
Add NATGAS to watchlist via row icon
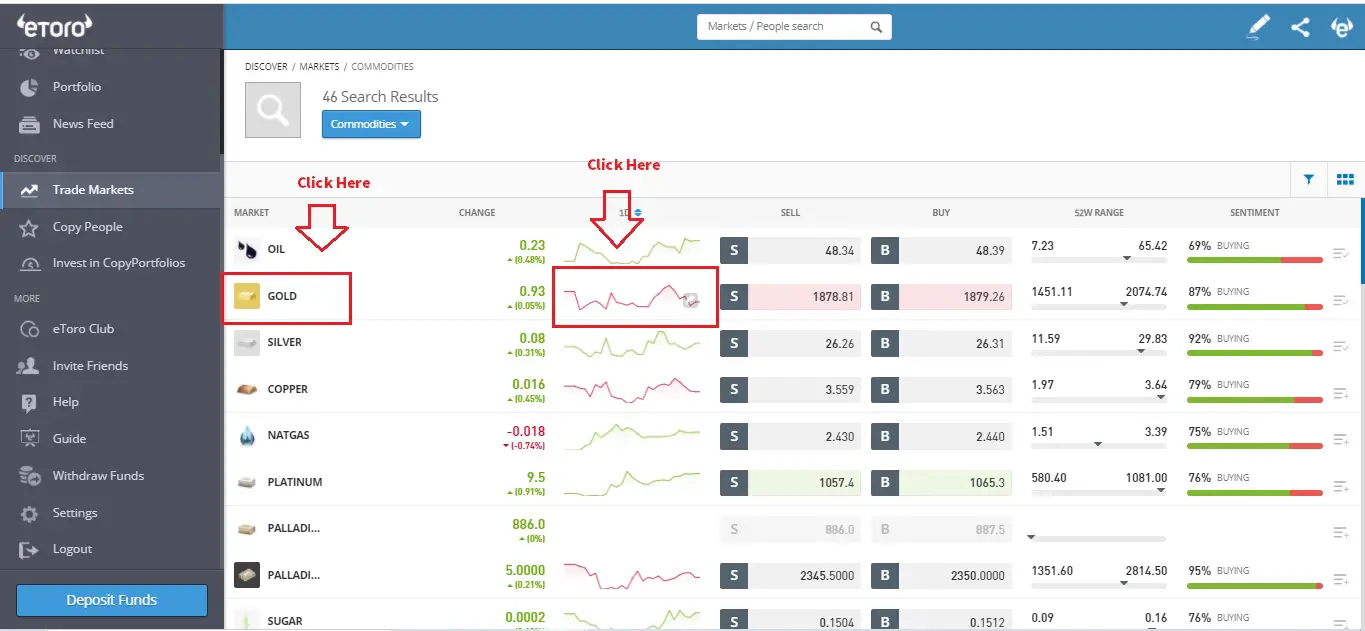point(1342,440)
